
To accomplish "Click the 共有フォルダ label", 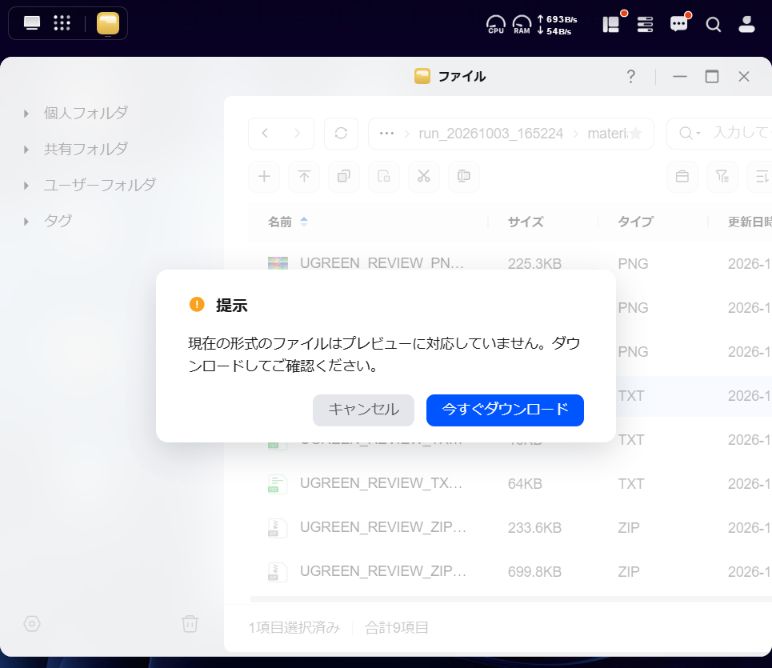I will click(x=86, y=149).
